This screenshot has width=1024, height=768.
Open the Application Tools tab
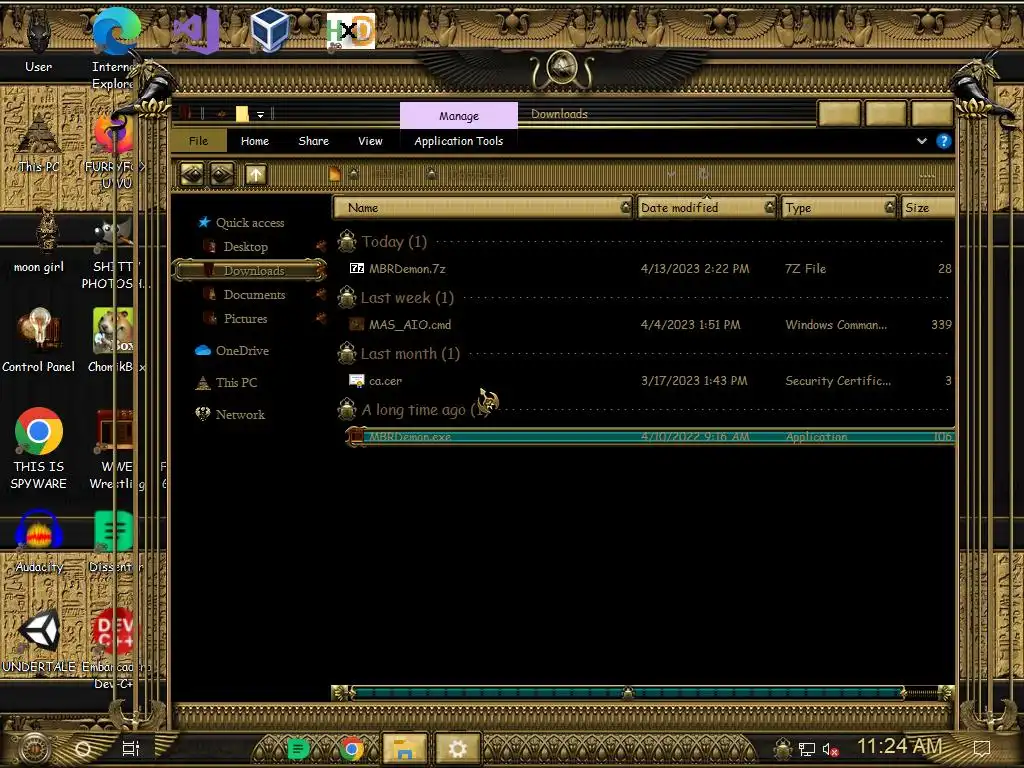click(458, 141)
